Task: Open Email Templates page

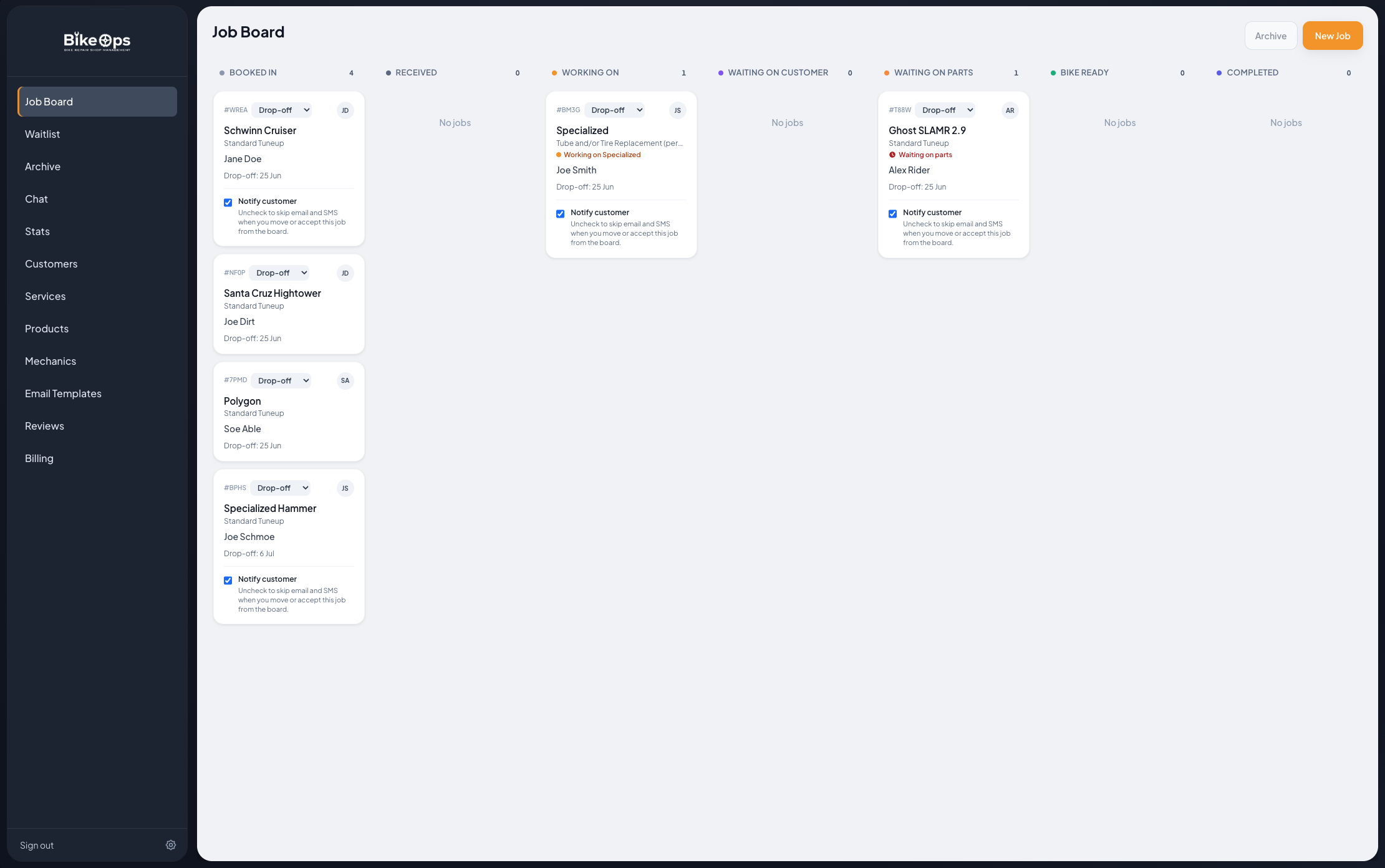Action: (97, 393)
